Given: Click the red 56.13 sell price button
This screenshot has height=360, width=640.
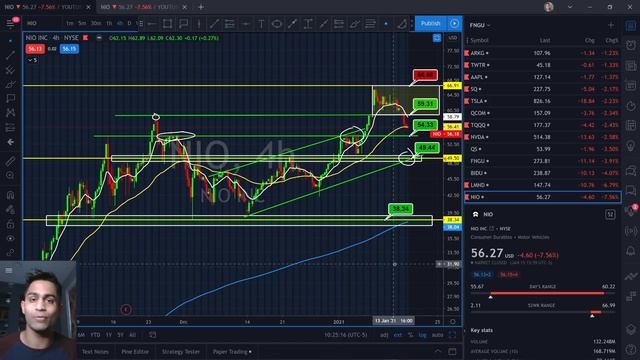Looking at the screenshot, I should point(35,49).
